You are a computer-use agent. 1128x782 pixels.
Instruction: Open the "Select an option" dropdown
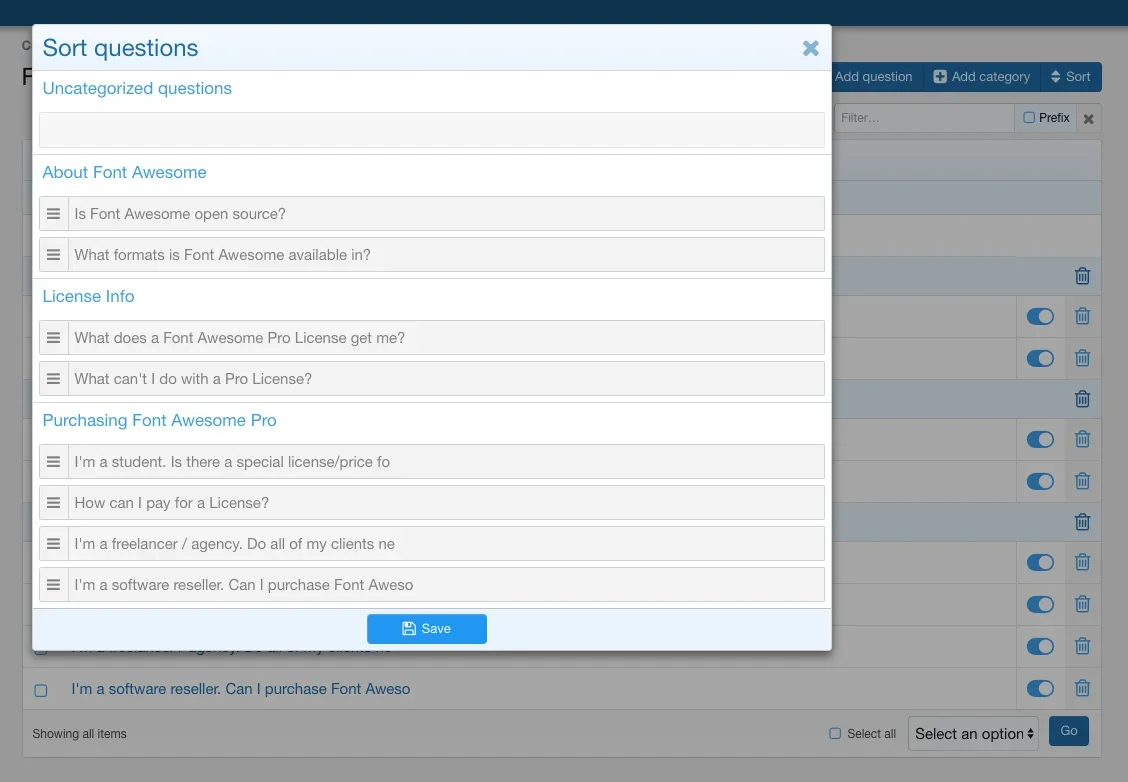pyautogui.click(x=972, y=734)
